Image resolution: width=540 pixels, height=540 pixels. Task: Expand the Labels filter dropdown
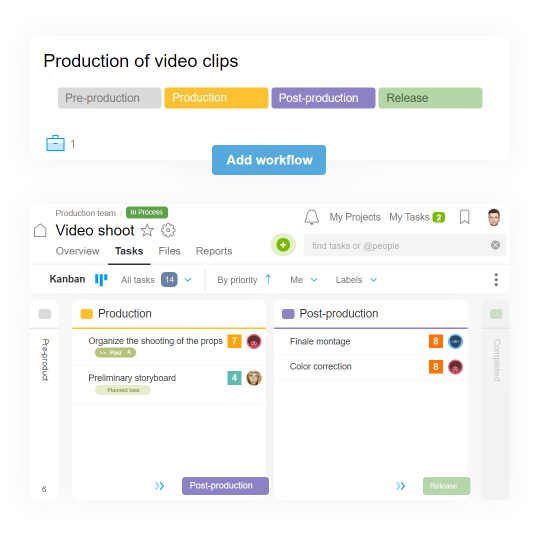pos(374,280)
